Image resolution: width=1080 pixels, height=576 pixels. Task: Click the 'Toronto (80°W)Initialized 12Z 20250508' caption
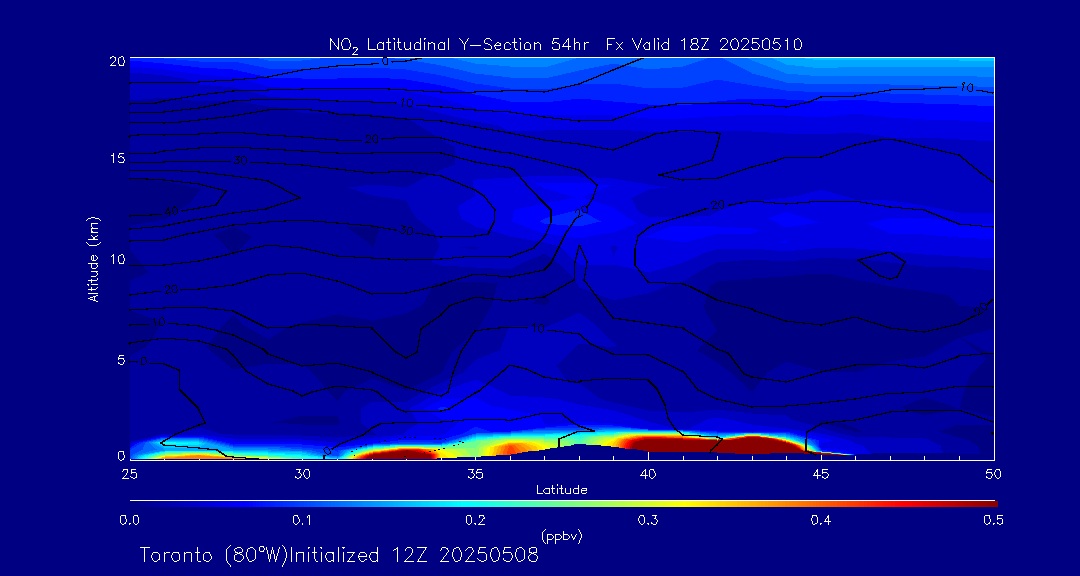tap(340, 555)
